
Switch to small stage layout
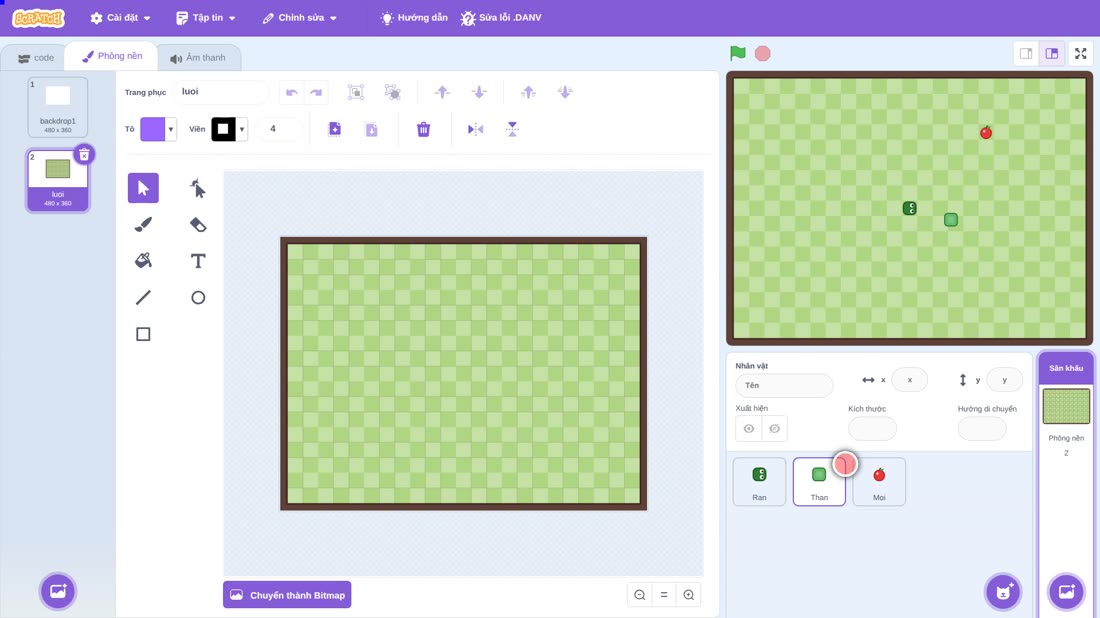(x=1026, y=53)
